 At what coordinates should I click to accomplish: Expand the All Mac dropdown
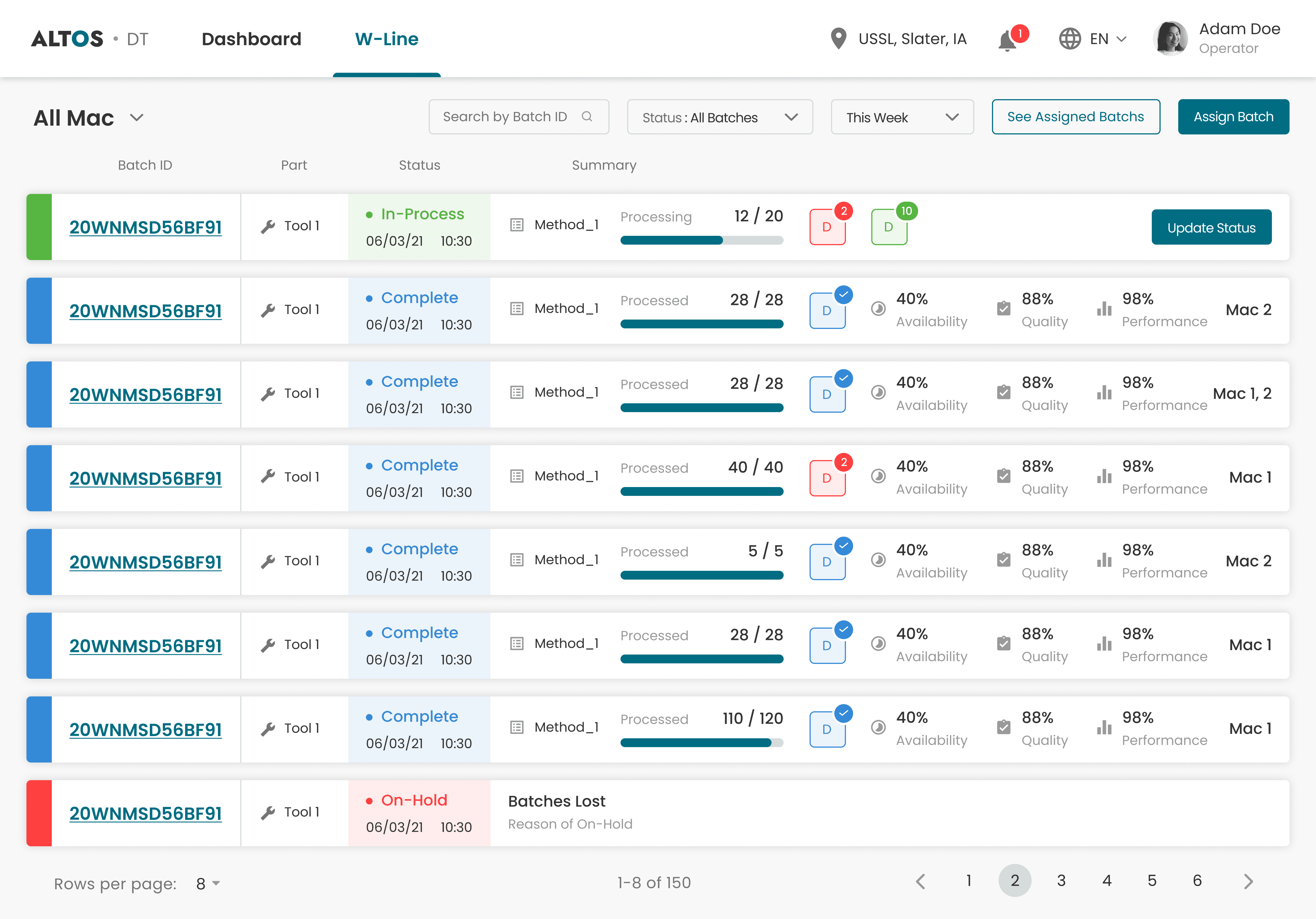pos(136,118)
